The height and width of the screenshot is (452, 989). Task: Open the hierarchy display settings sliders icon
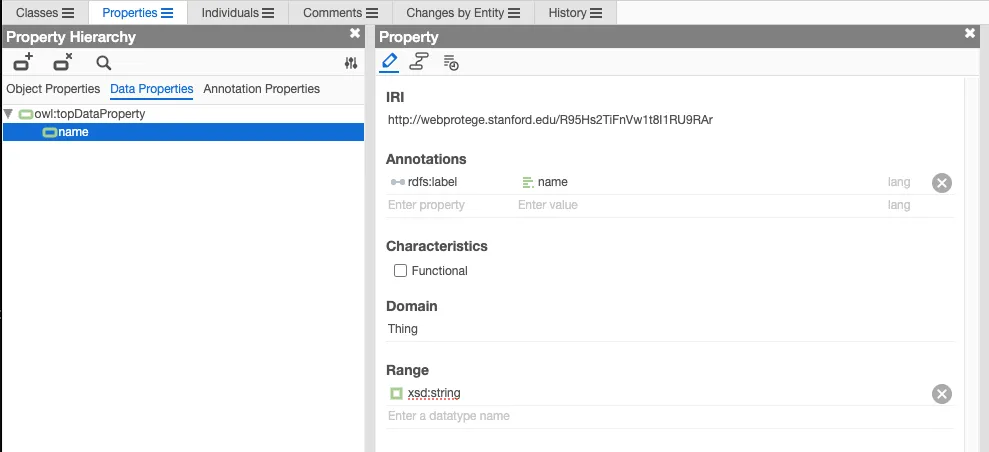coord(351,63)
